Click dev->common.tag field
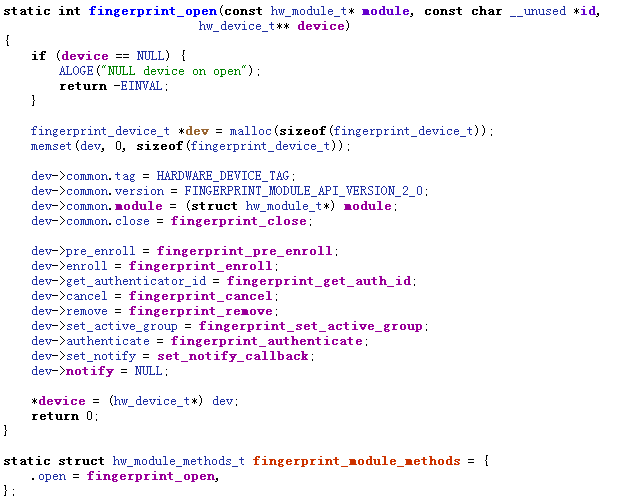The height and width of the screenshot is (502, 618). tap(83, 176)
